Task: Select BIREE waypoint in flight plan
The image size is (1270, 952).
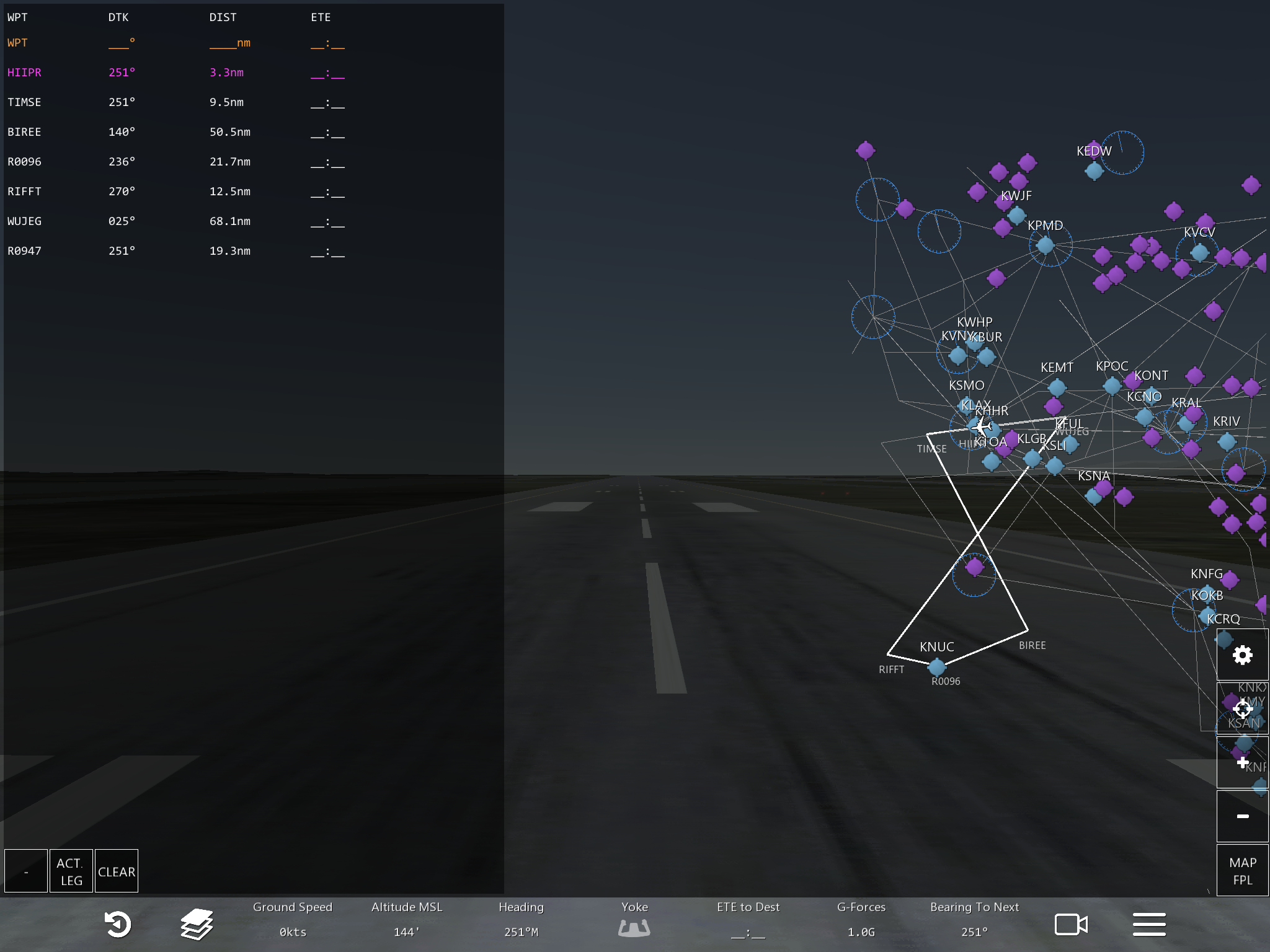Action: coord(25,132)
